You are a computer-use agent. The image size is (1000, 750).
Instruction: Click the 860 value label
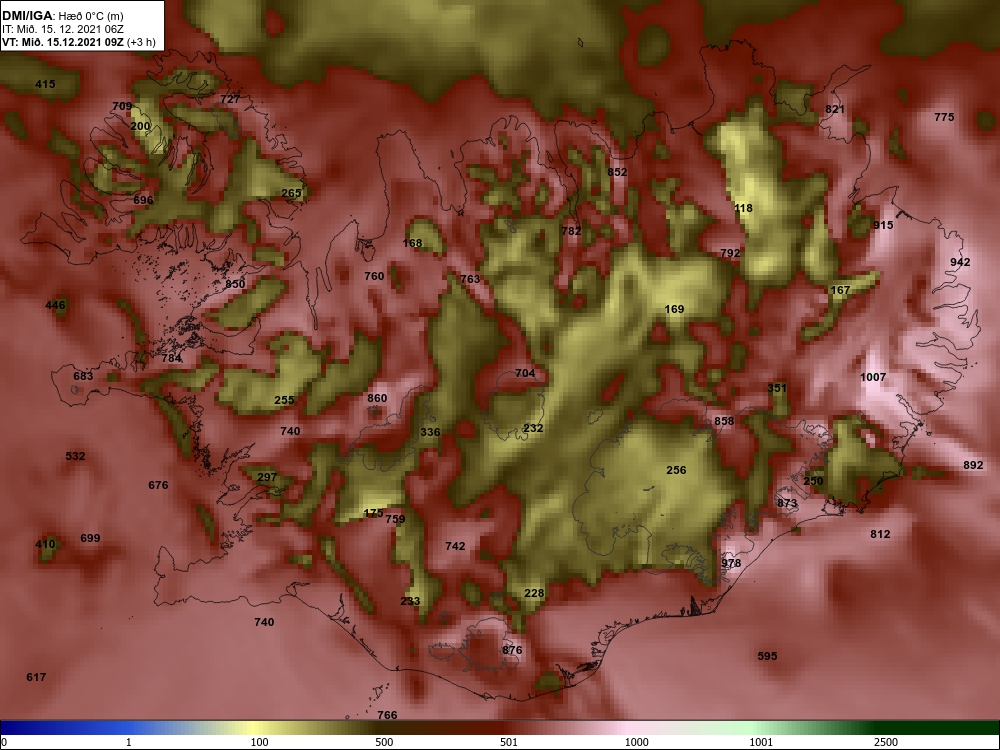[377, 399]
